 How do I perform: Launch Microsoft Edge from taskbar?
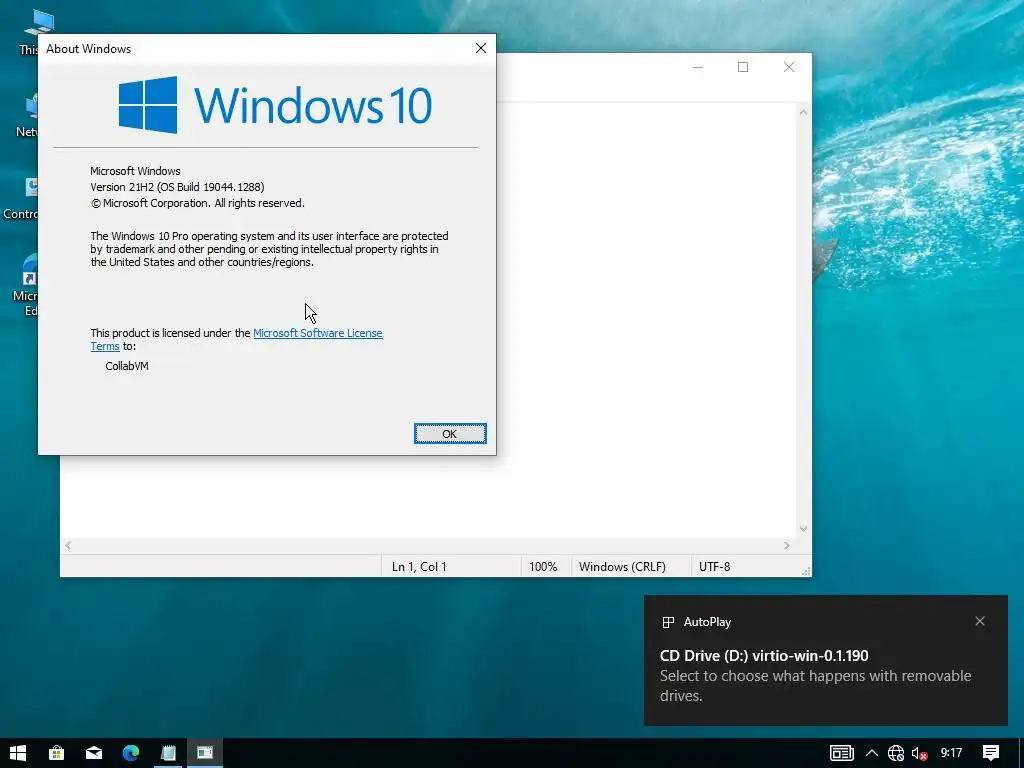click(131, 753)
